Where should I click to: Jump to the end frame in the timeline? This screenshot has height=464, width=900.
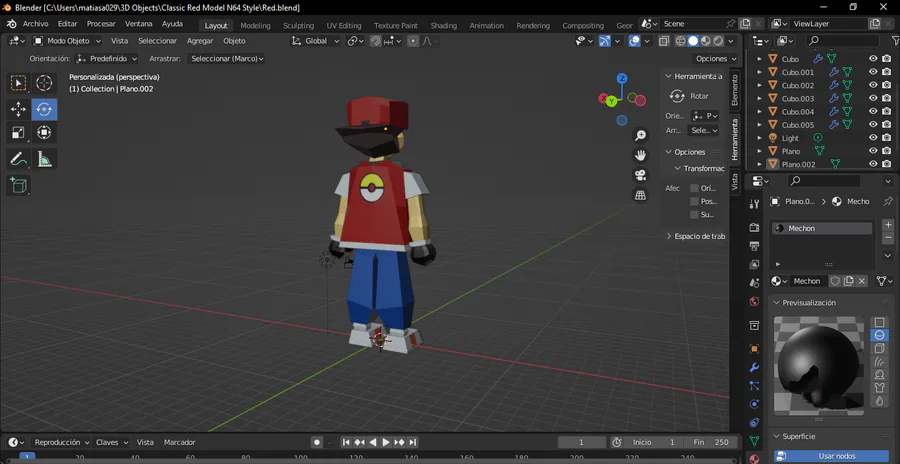(x=413, y=442)
